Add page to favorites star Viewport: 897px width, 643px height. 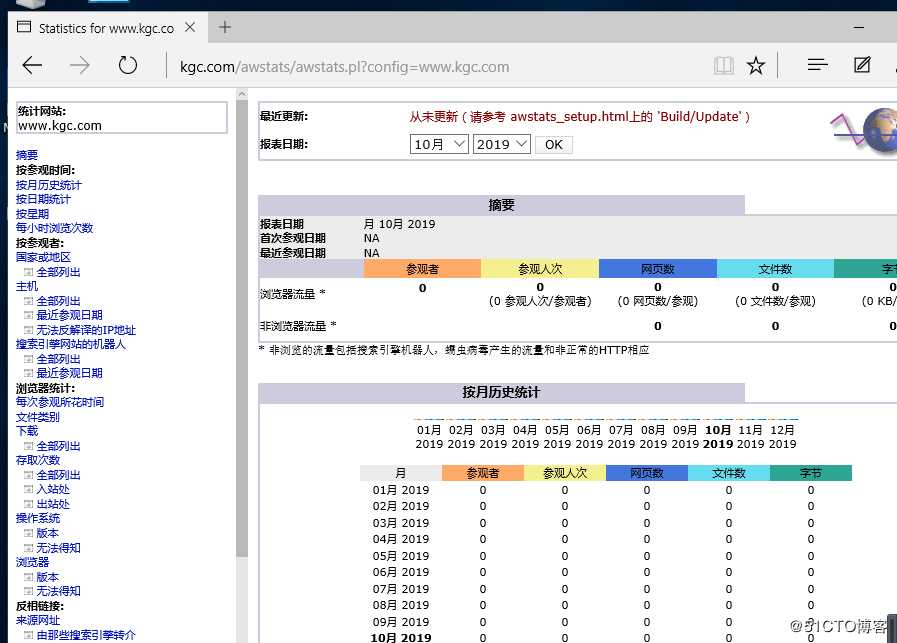[x=756, y=66]
